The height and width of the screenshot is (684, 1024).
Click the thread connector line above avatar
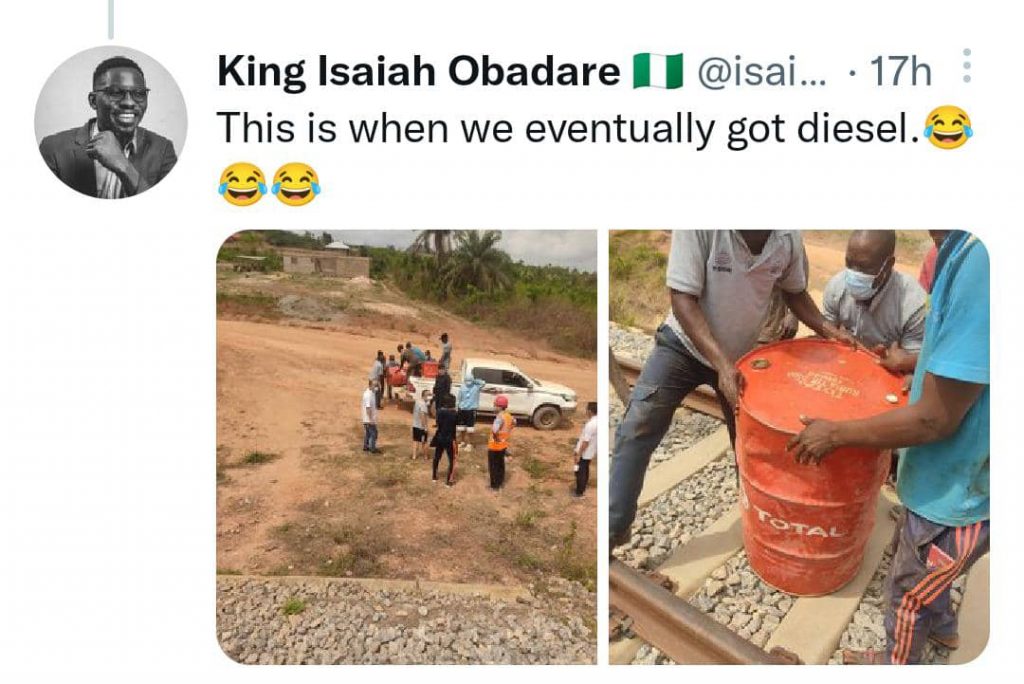click(x=111, y=18)
